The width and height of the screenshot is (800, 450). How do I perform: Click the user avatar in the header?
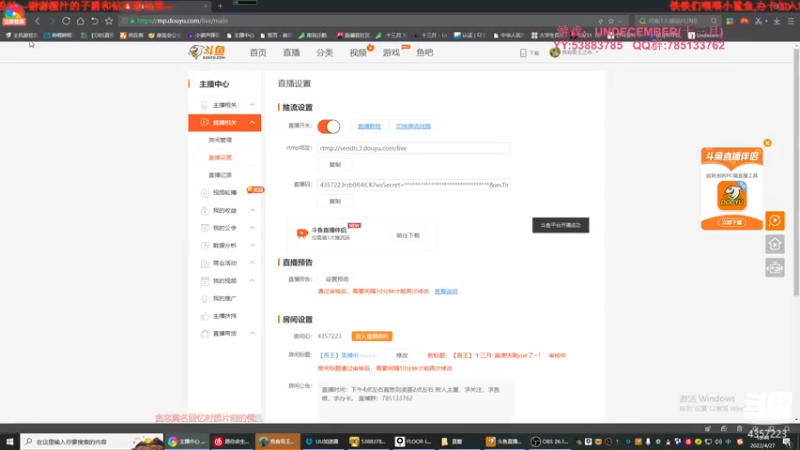(555, 52)
